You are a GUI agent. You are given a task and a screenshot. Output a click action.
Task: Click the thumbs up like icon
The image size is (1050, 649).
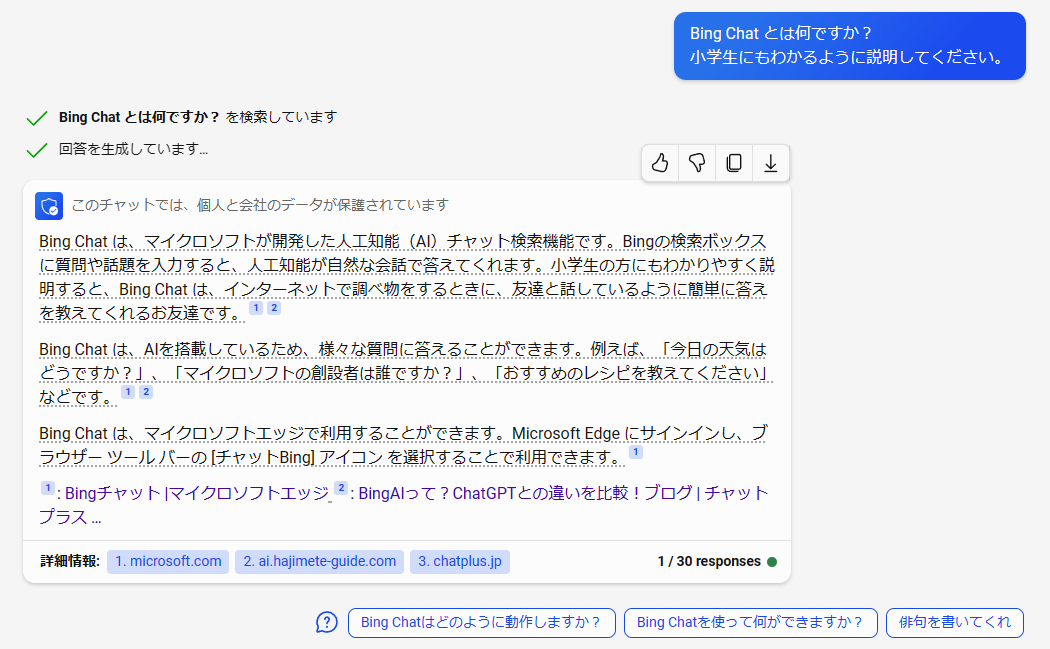point(660,163)
